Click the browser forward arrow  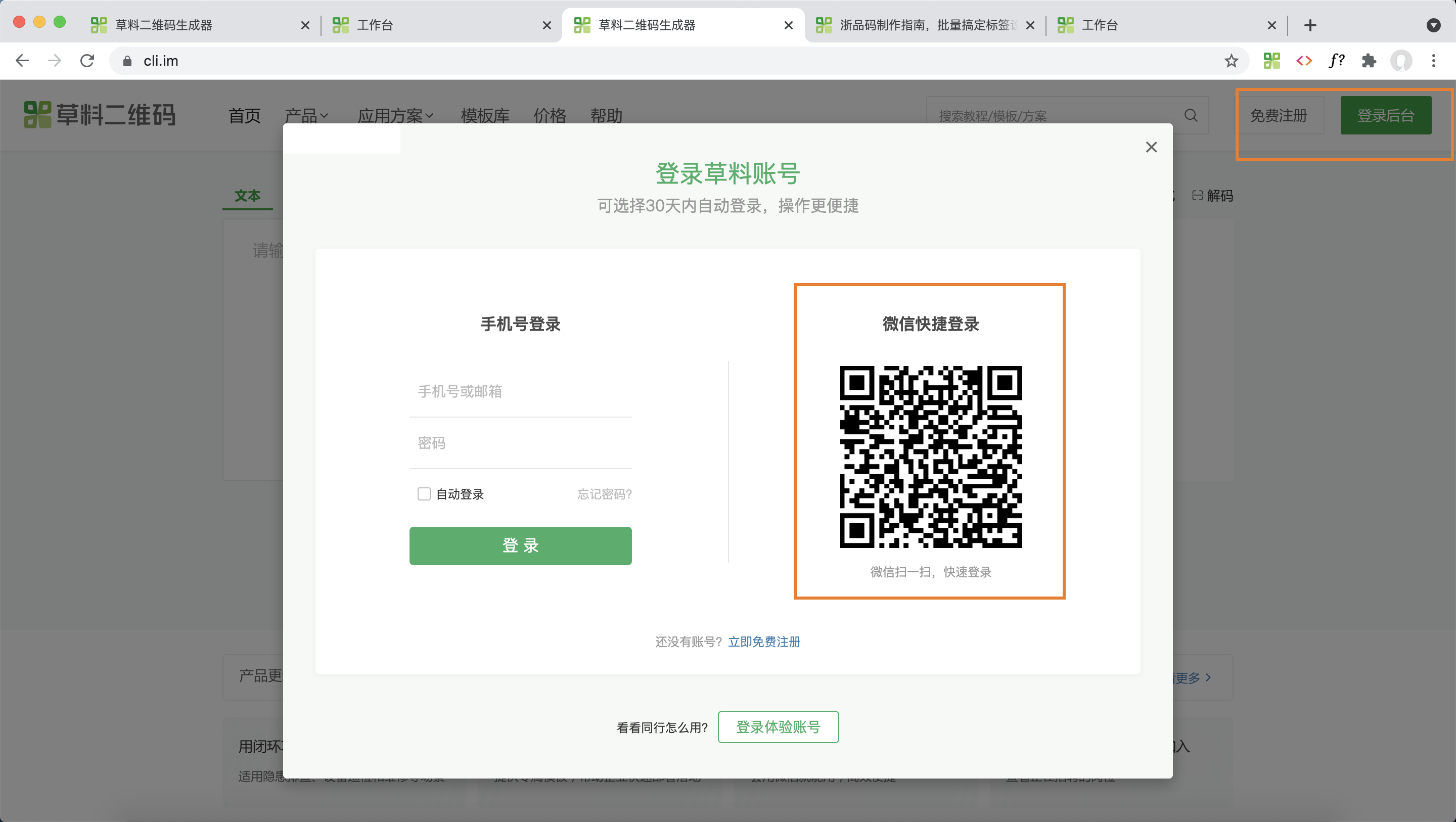point(54,61)
